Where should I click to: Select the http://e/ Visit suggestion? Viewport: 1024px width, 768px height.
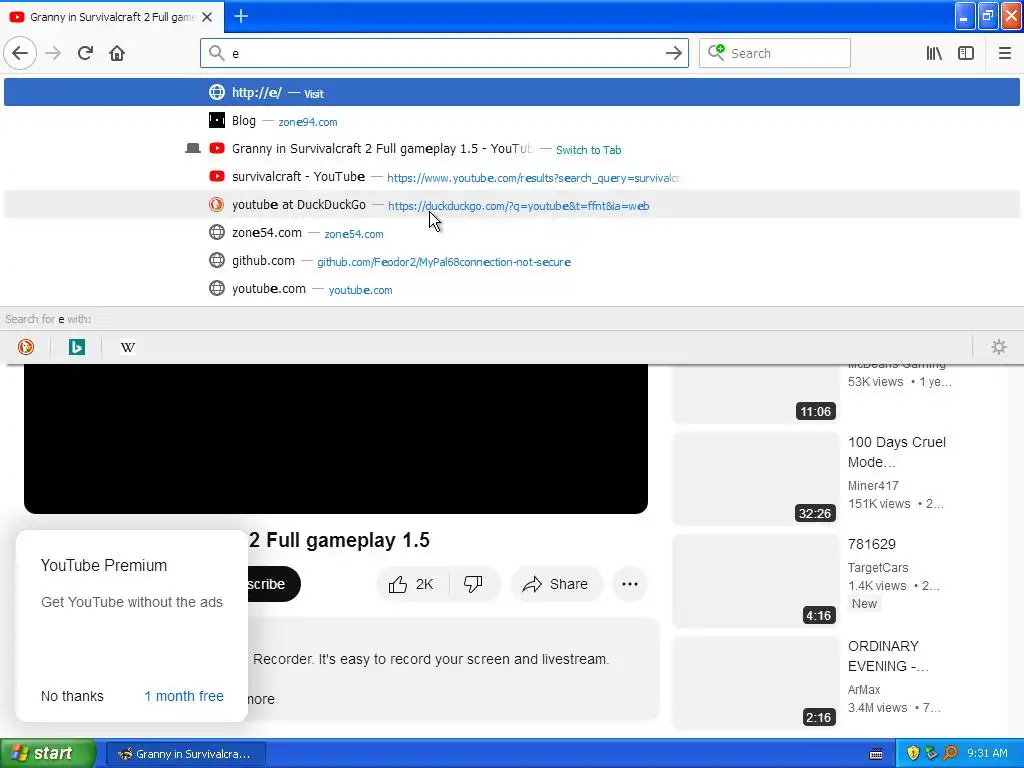coord(512,92)
